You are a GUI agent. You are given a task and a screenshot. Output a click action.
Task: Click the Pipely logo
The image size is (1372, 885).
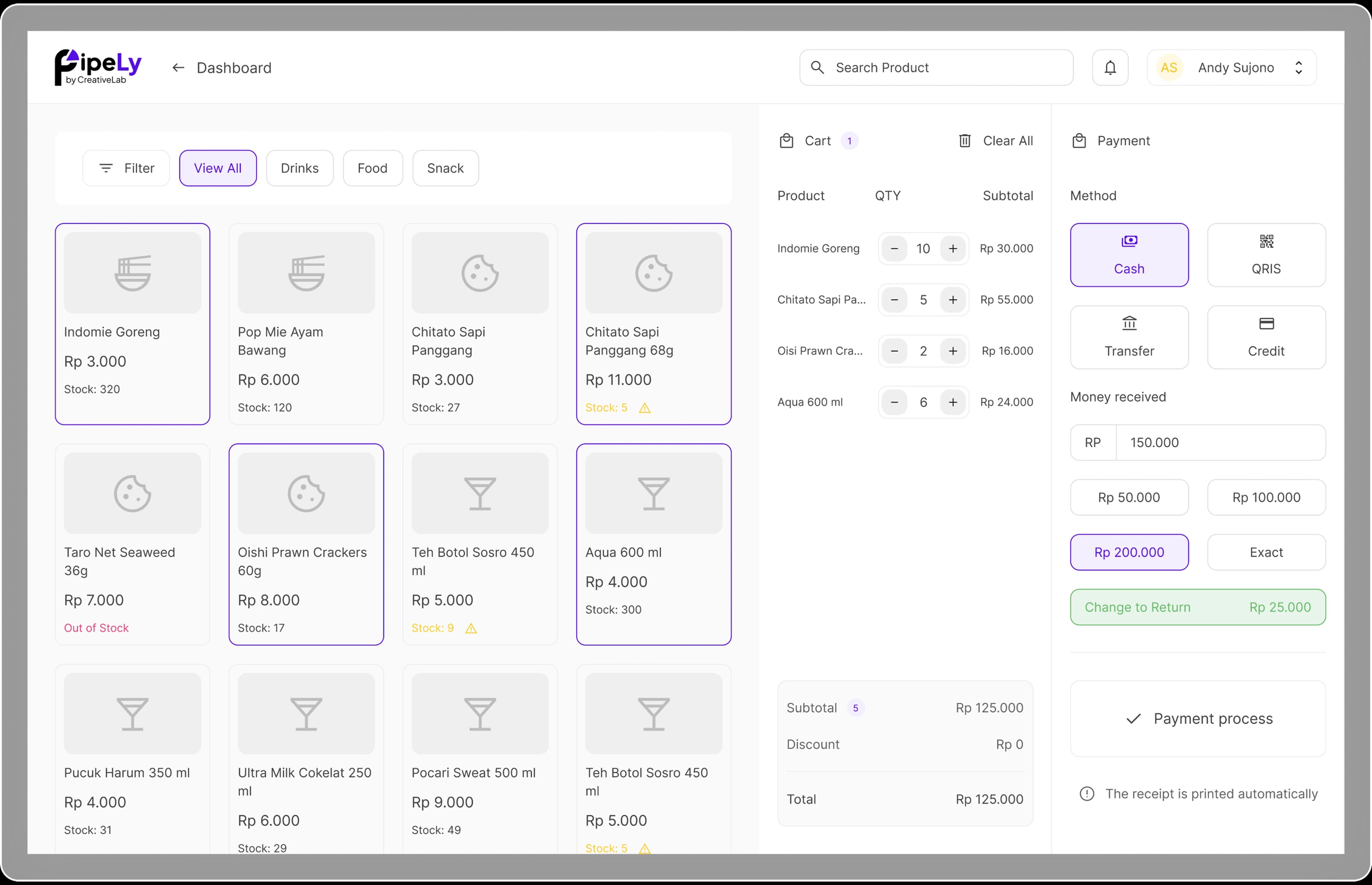[98, 67]
